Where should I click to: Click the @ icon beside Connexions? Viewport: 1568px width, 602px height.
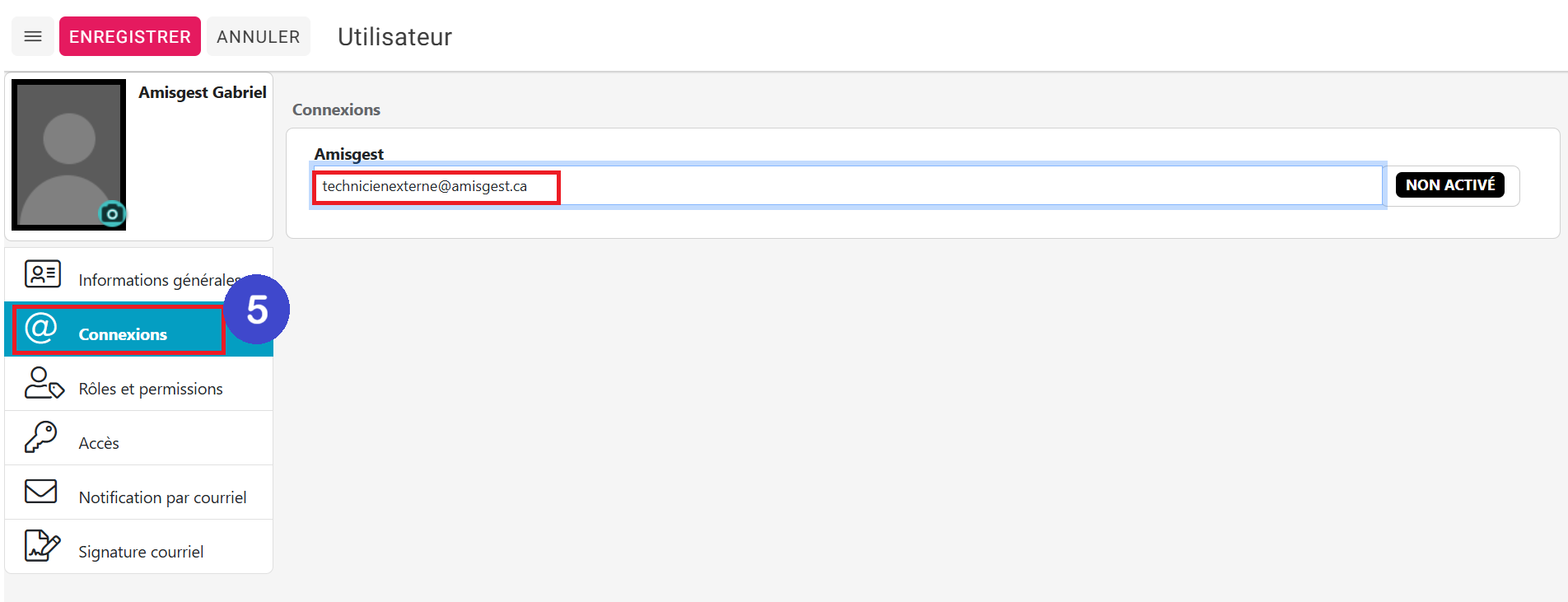tap(41, 328)
